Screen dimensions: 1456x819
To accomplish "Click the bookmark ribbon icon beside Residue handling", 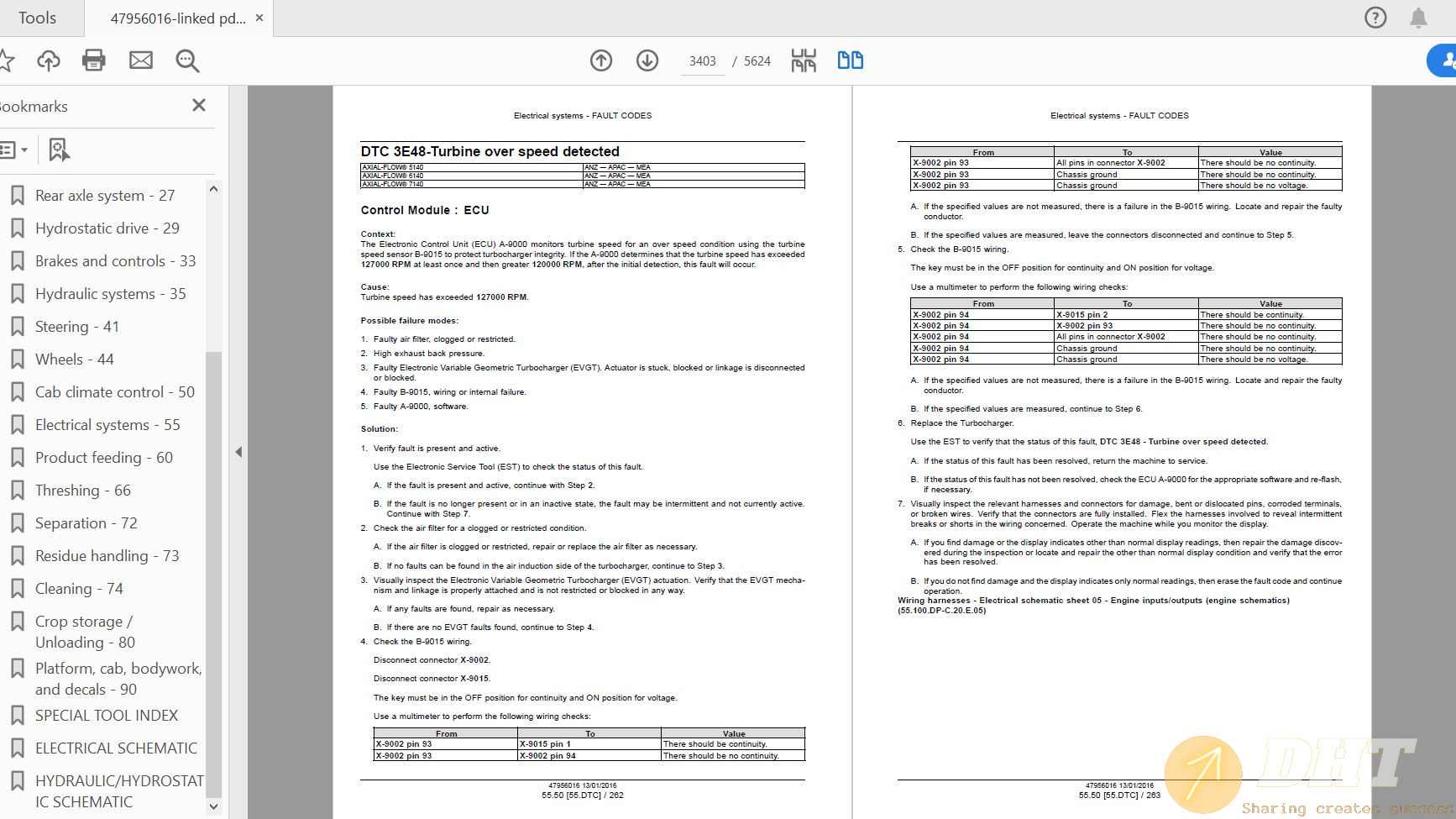I will (17, 556).
